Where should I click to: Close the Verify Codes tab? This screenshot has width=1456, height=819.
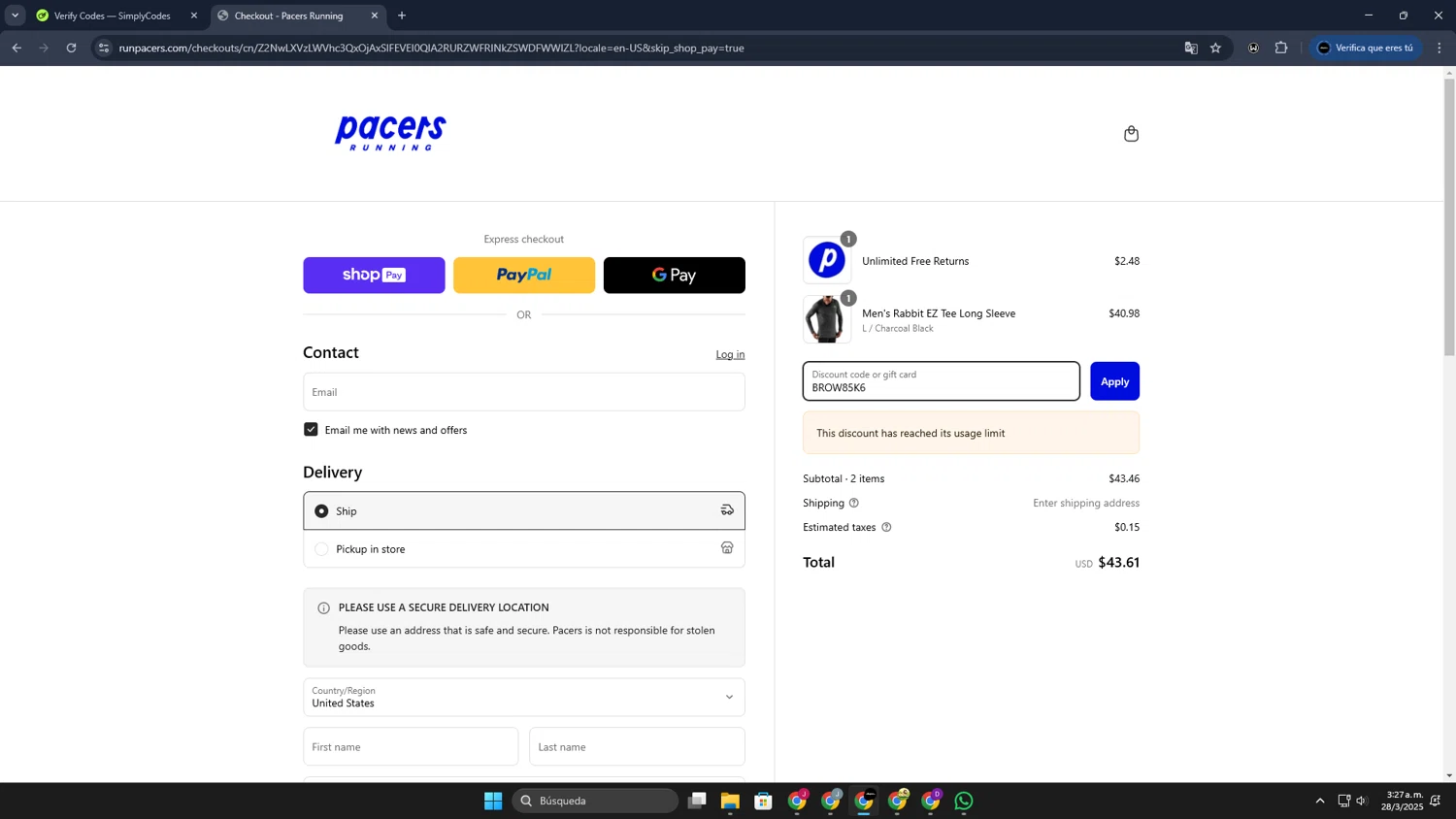point(194,16)
